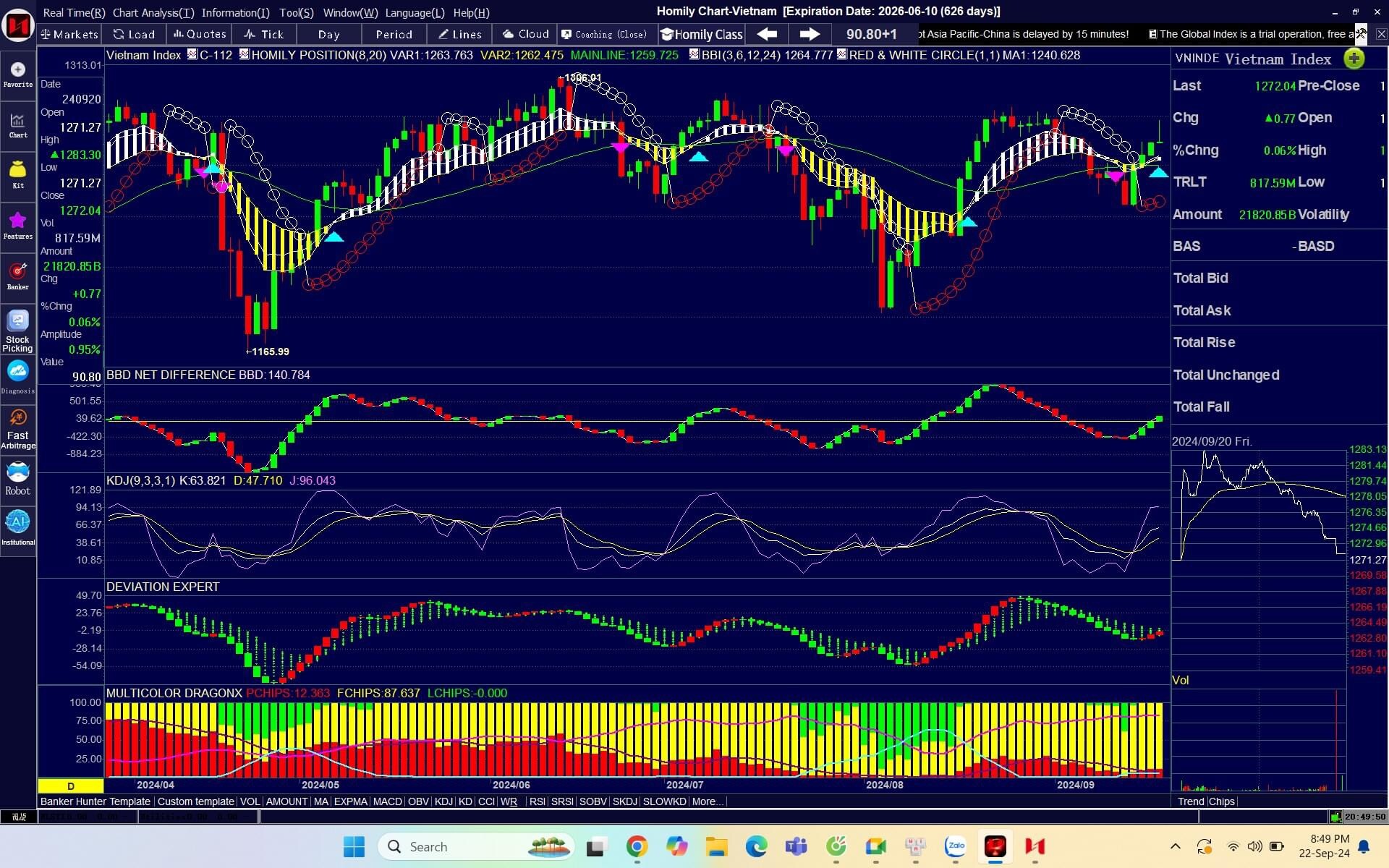
Task: Add Vietnam Index with green plus icon
Action: tap(1354, 59)
